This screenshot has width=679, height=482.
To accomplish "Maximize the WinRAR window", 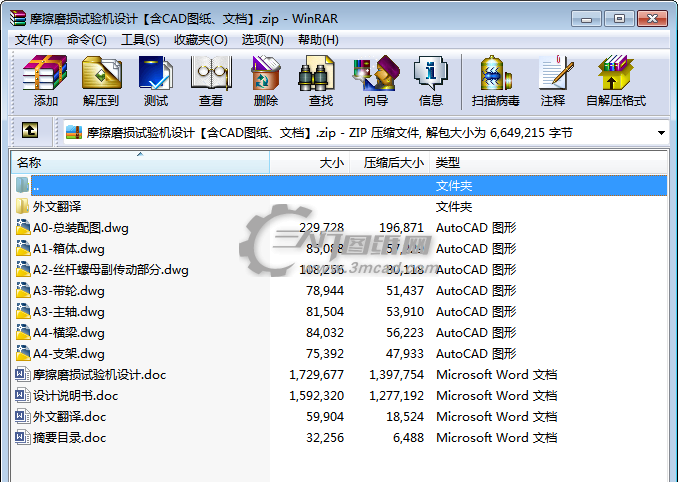I will pyautogui.click(x=619, y=19).
